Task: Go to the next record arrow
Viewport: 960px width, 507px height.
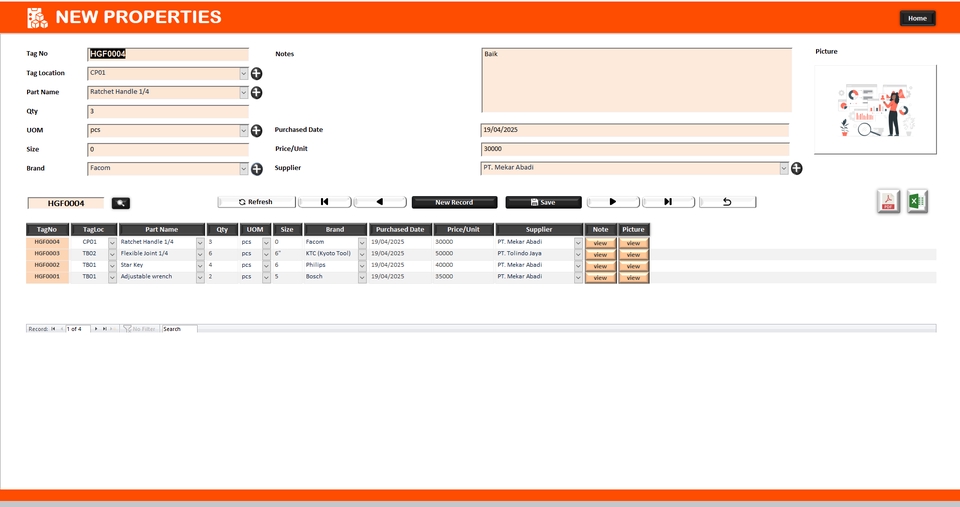Action: pos(613,202)
